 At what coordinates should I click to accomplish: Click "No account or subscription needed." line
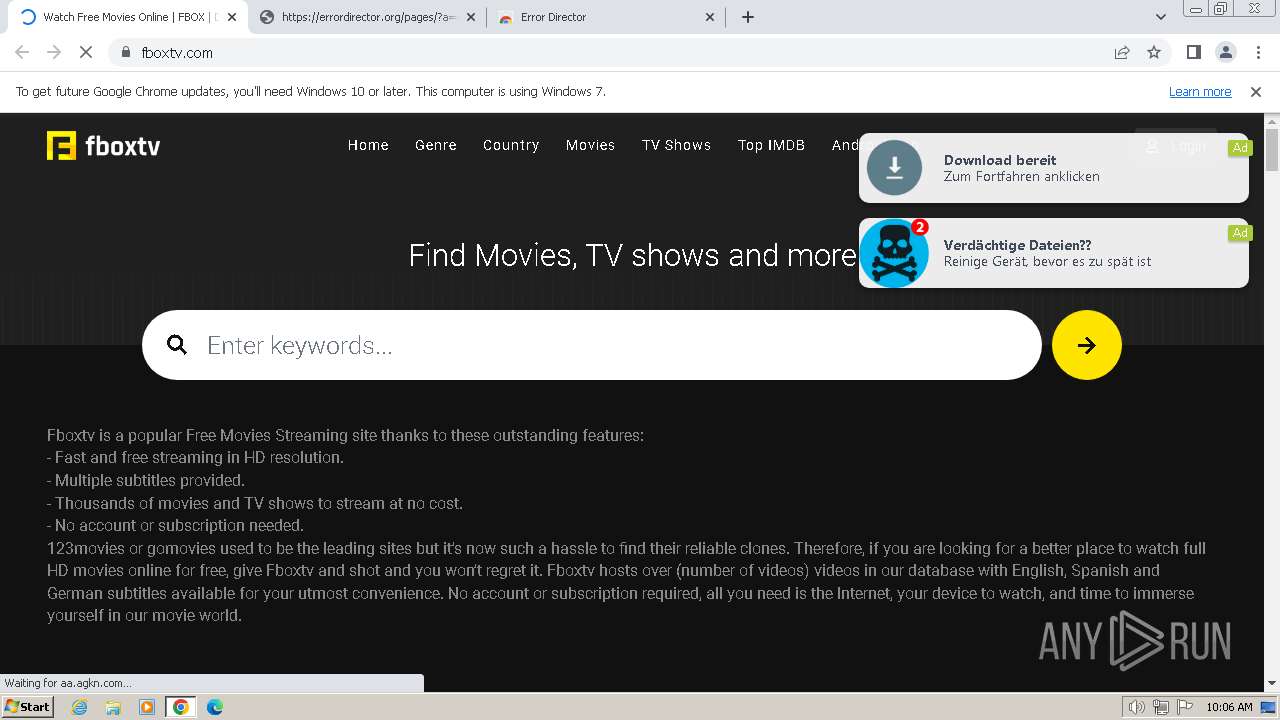tap(175, 525)
